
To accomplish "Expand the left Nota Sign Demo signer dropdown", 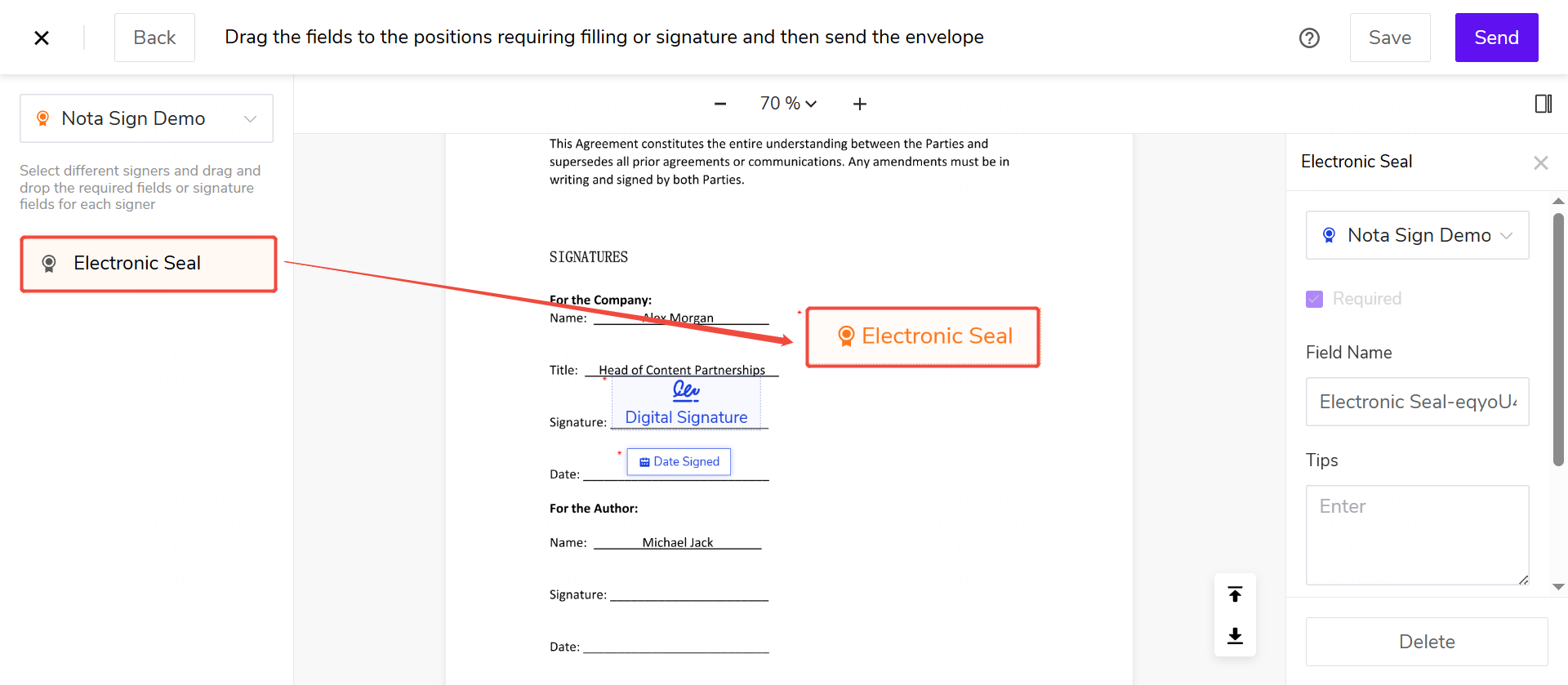I will point(146,118).
